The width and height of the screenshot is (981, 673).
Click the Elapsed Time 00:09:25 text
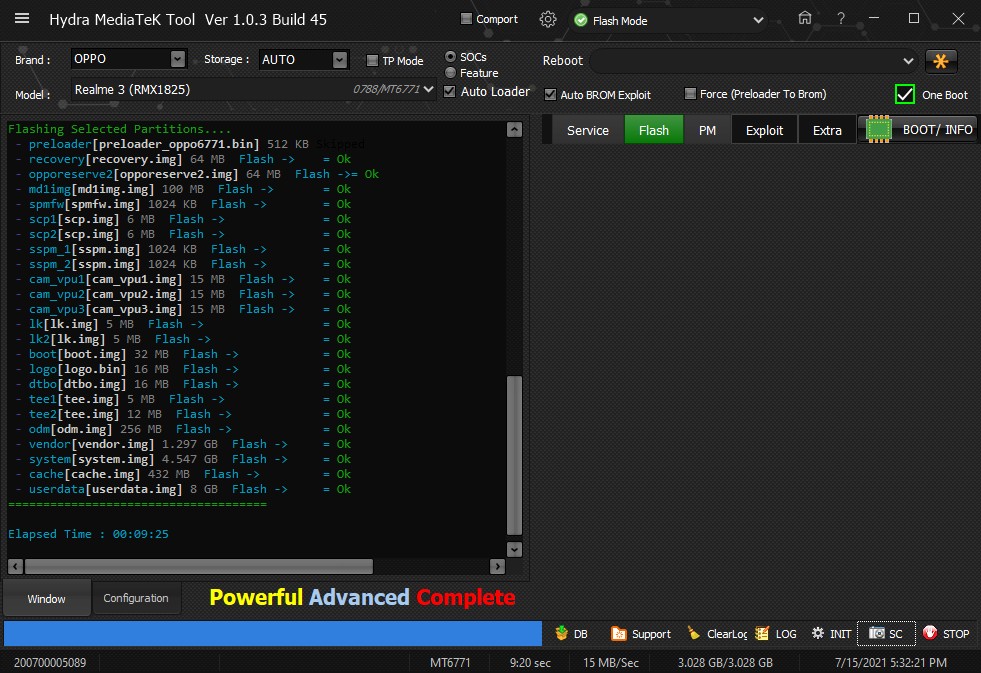tap(88, 534)
